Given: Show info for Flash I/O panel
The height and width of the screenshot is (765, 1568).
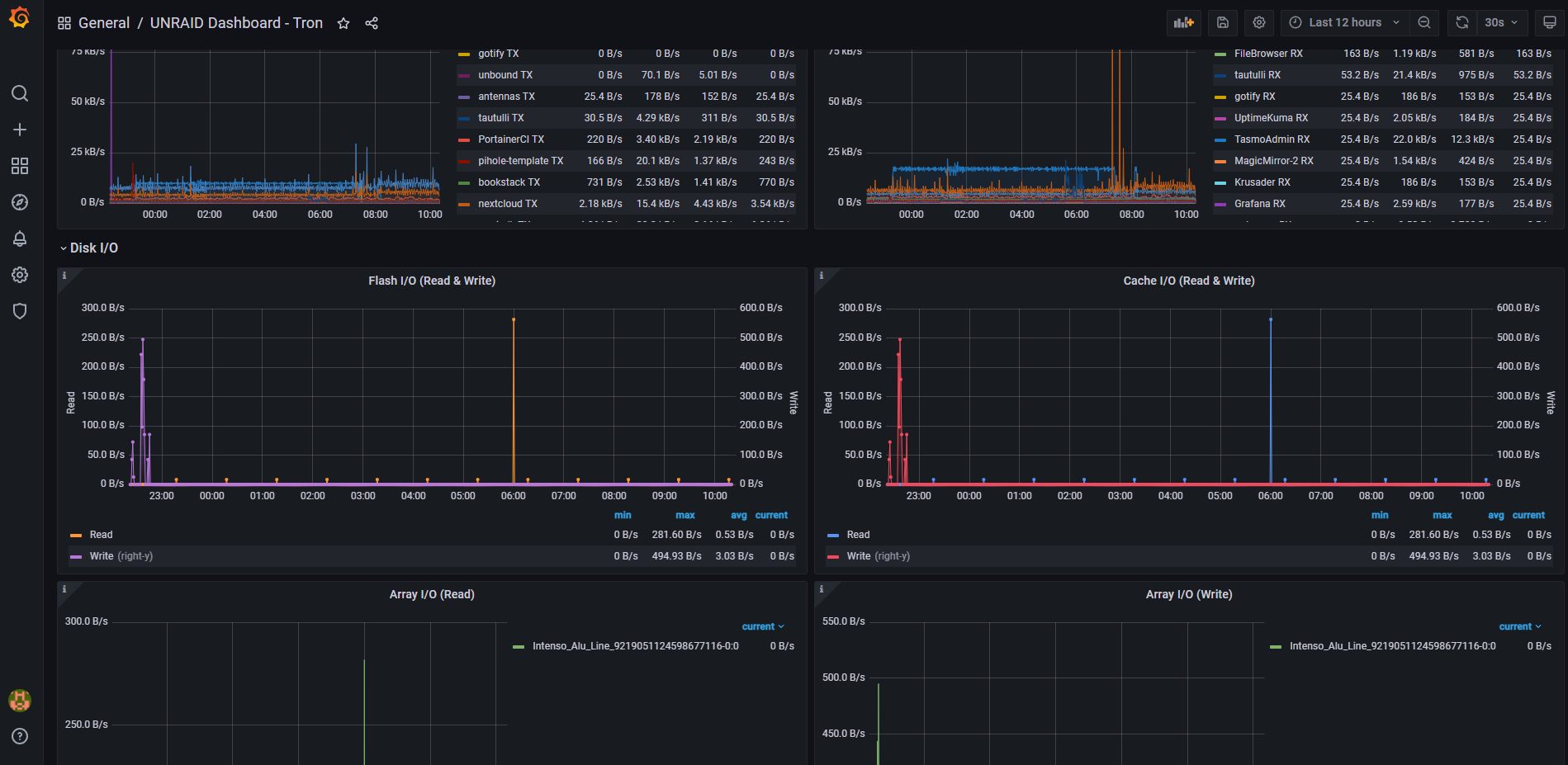Looking at the screenshot, I should (x=64, y=276).
